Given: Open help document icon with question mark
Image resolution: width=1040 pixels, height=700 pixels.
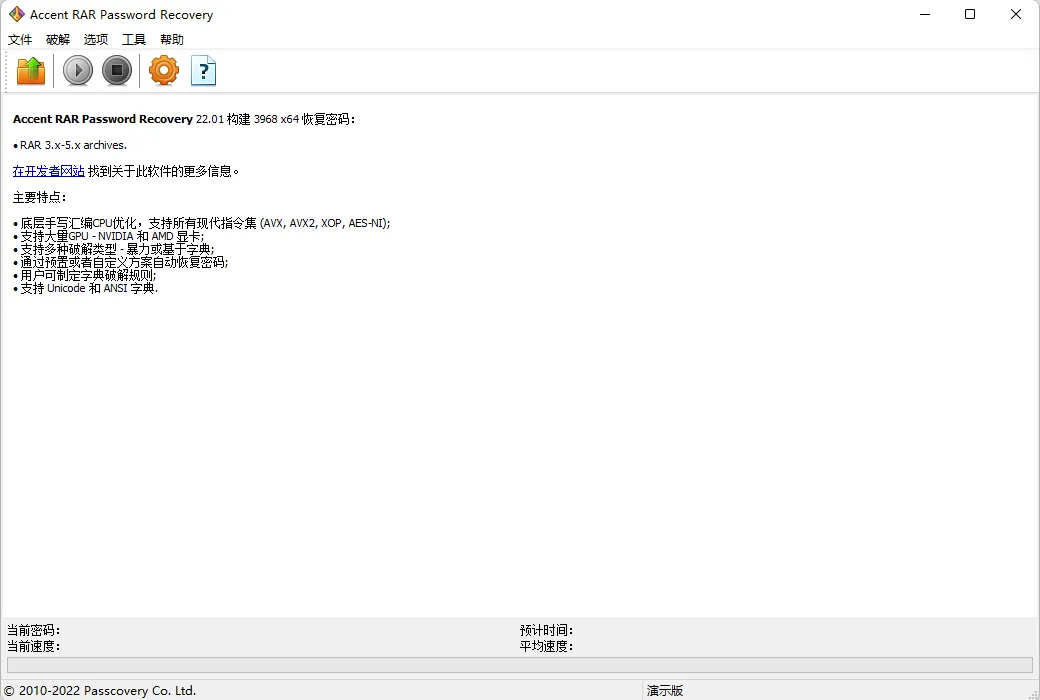Looking at the screenshot, I should click(x=204, y=70).
